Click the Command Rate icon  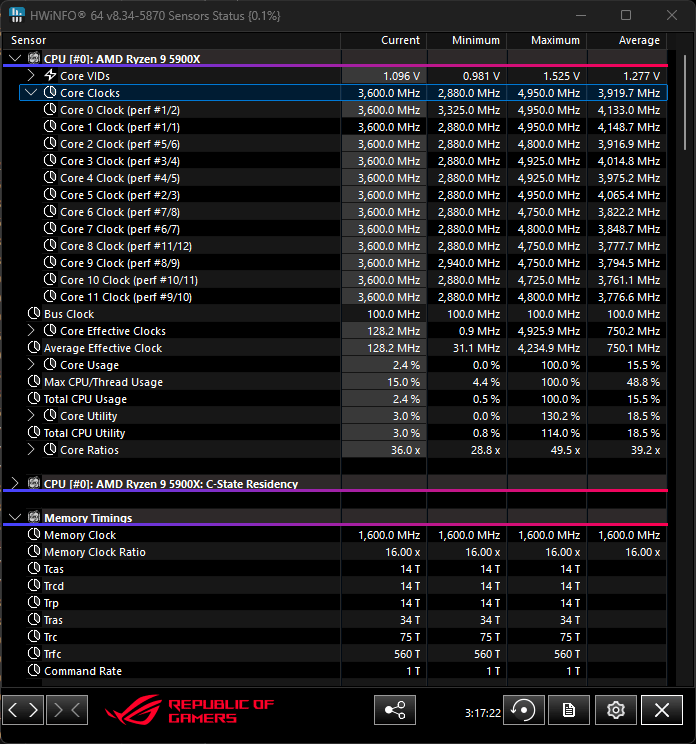(x=34, y=670)
